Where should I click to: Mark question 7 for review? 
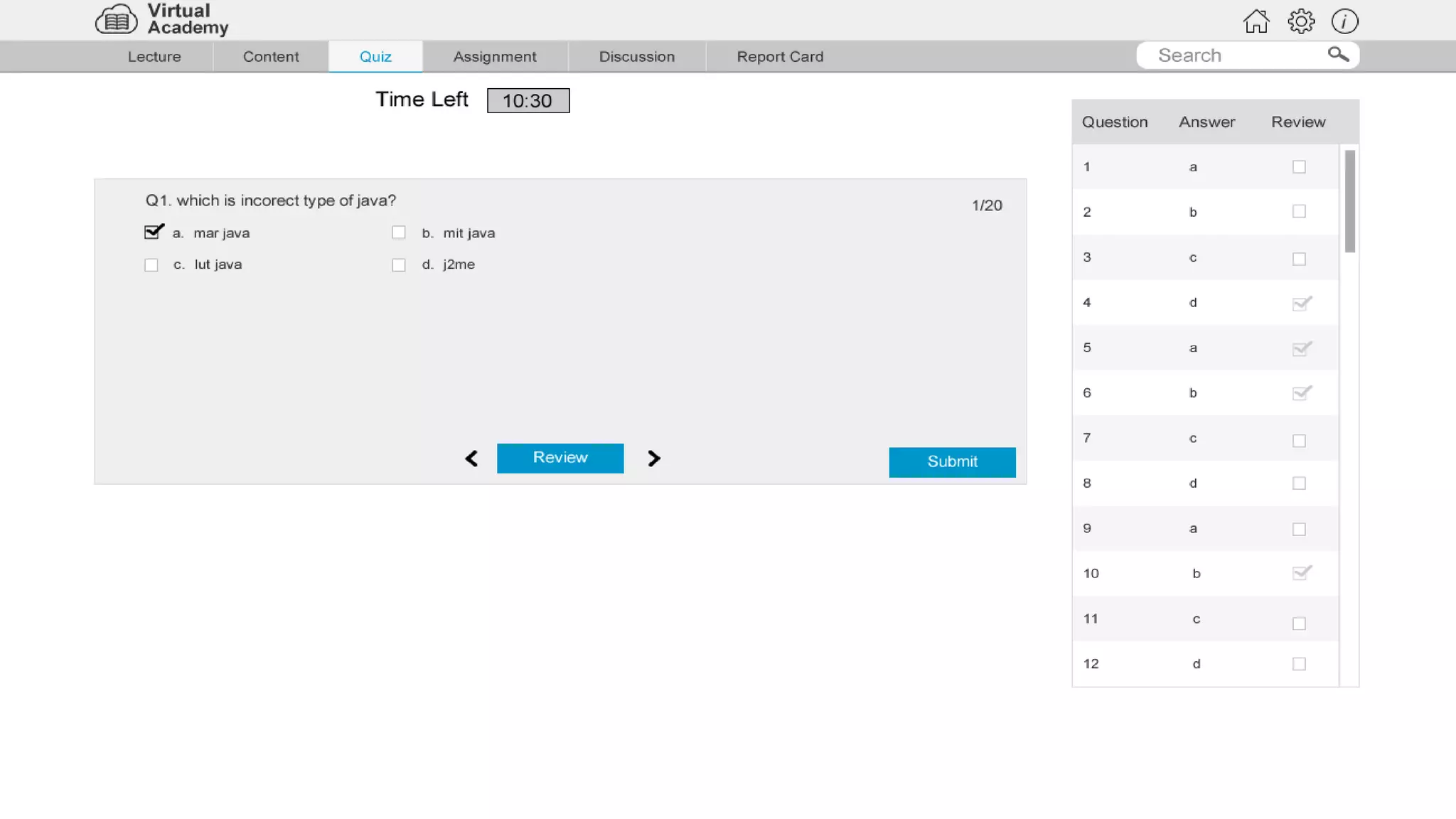[x=1299, y=441]
